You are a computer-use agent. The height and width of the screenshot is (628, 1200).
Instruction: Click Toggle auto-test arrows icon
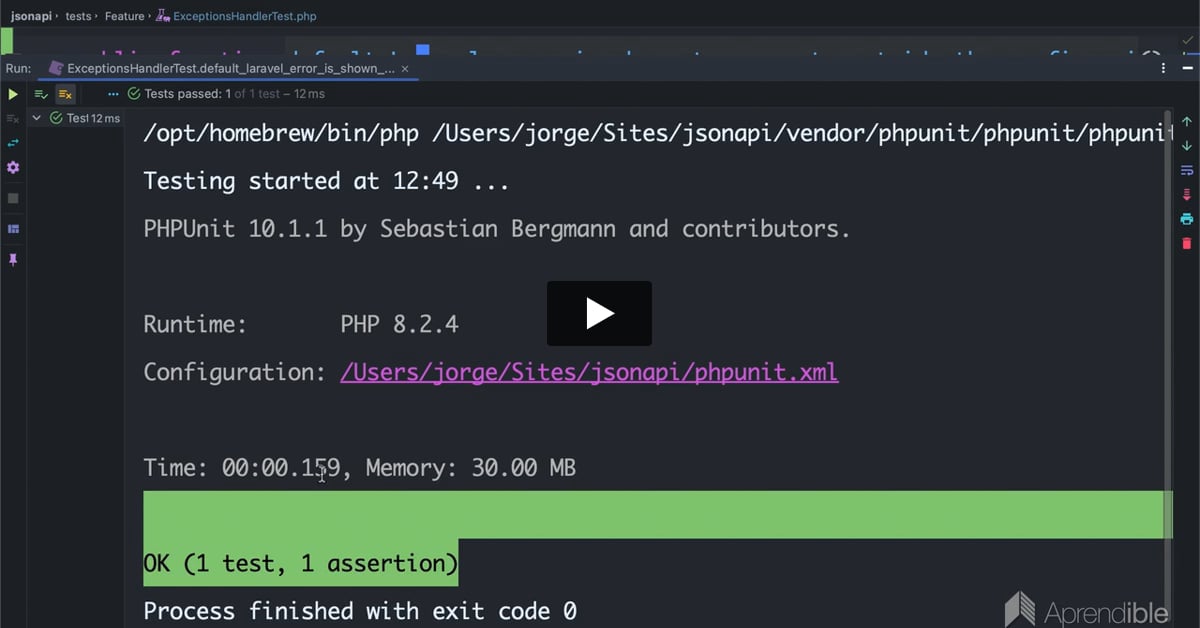point(13,143)
